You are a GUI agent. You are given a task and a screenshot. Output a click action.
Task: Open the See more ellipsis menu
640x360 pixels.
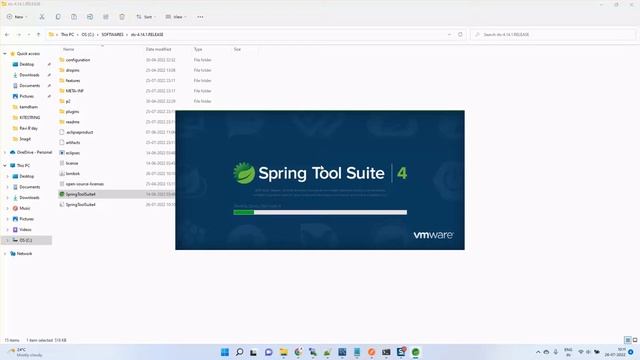[200, 17]
